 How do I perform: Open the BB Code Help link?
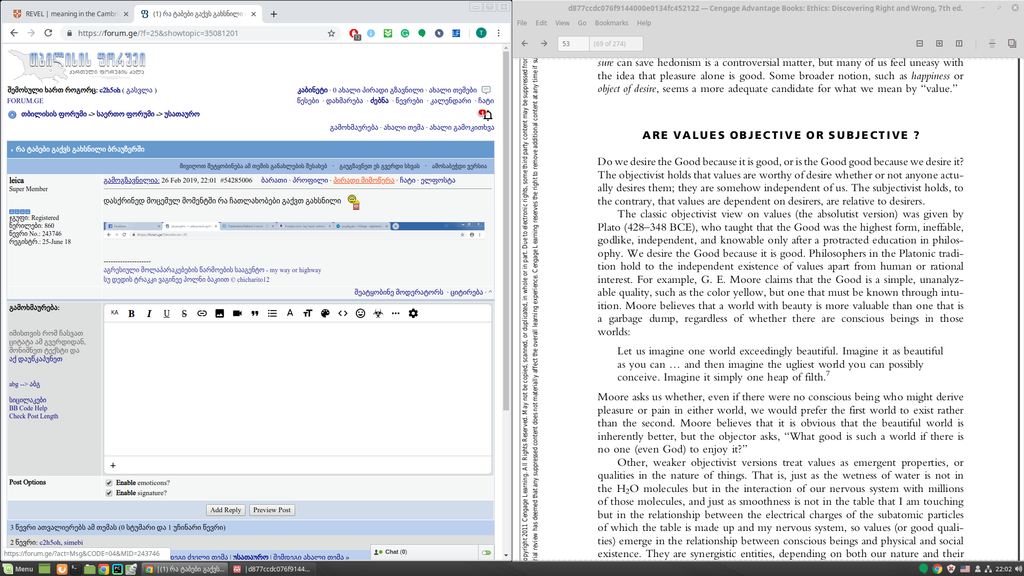[x=28, y=408]
